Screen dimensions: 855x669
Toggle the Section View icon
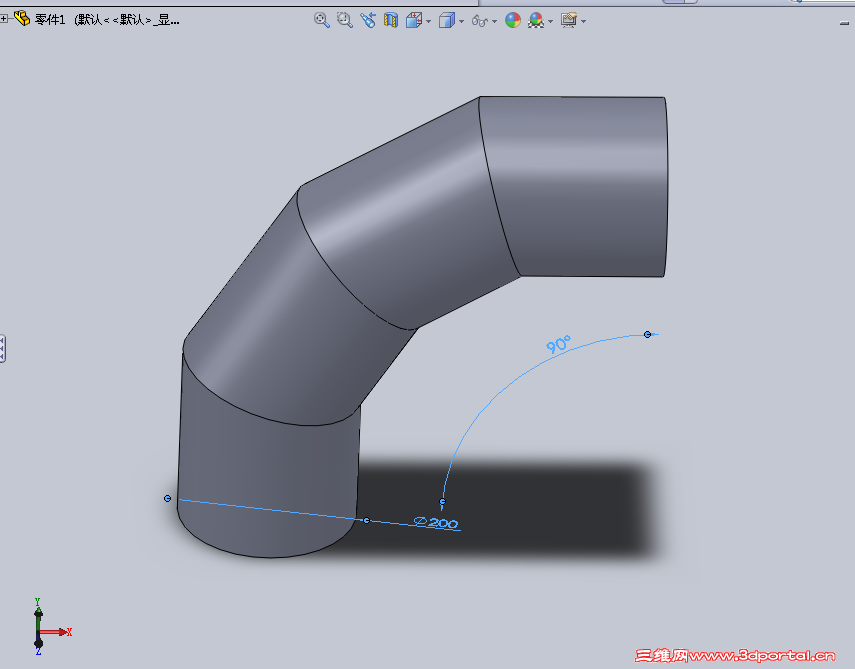(390, 20)
